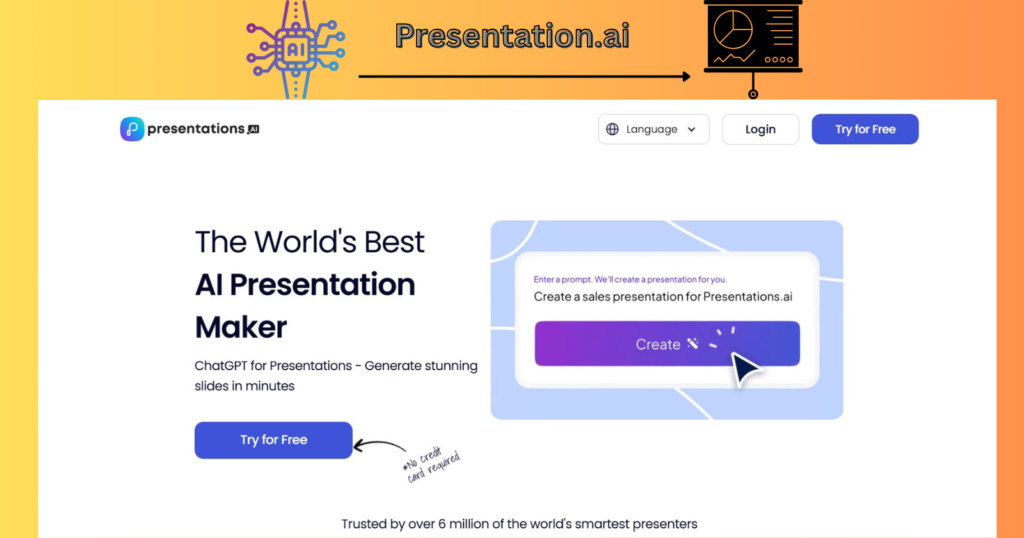Click the magic wand icon on Create
This screenshot has width=1024, height=538.
click(693, 343)
